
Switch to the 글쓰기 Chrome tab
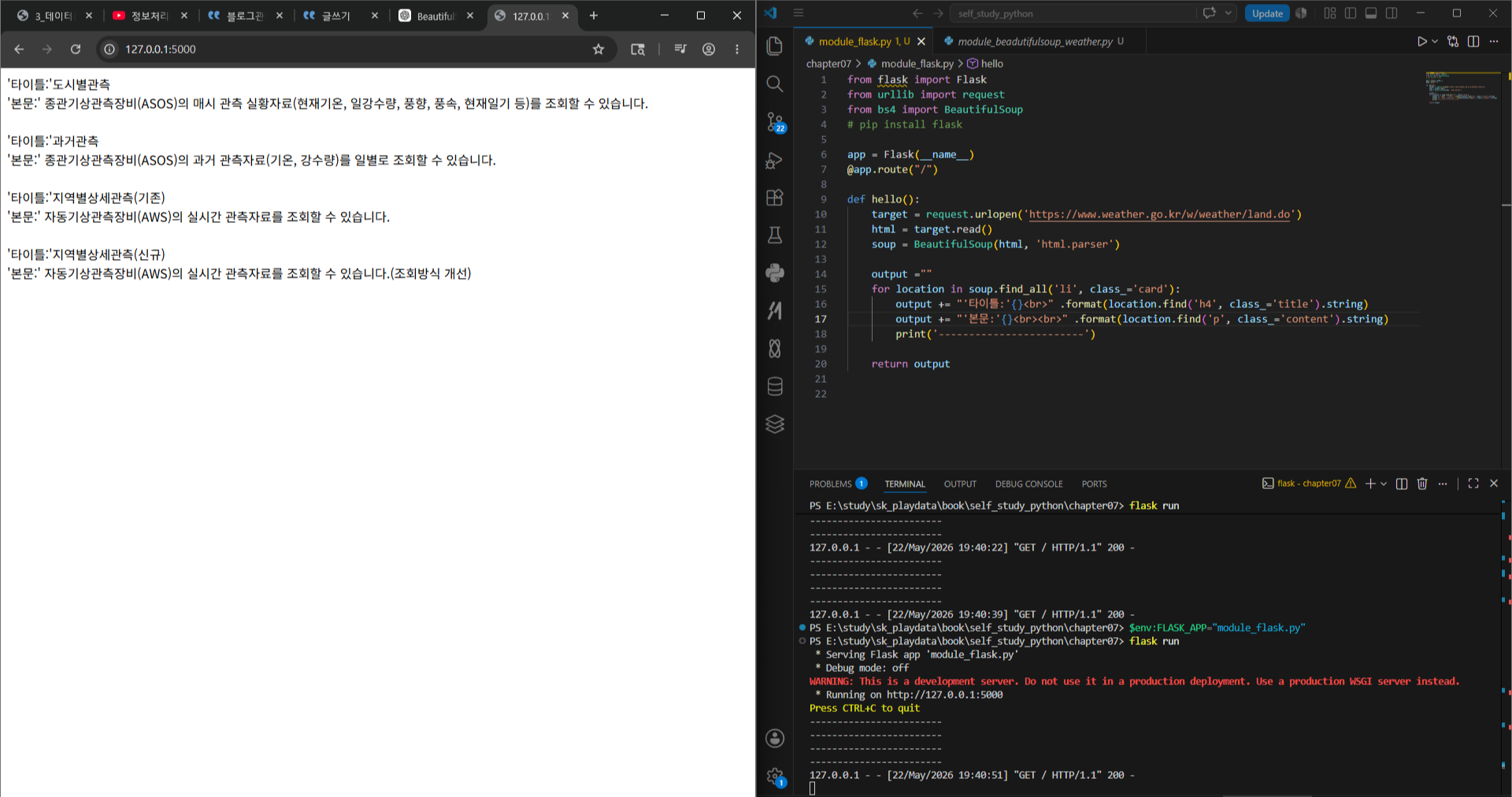point(340,16)
